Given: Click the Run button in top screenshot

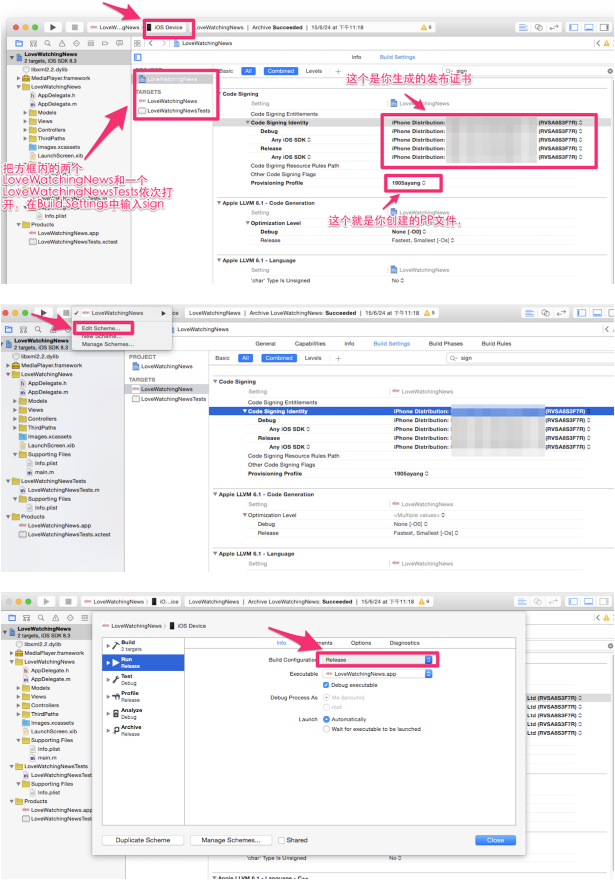Looking at the screenshot, I should coord(53,27).
